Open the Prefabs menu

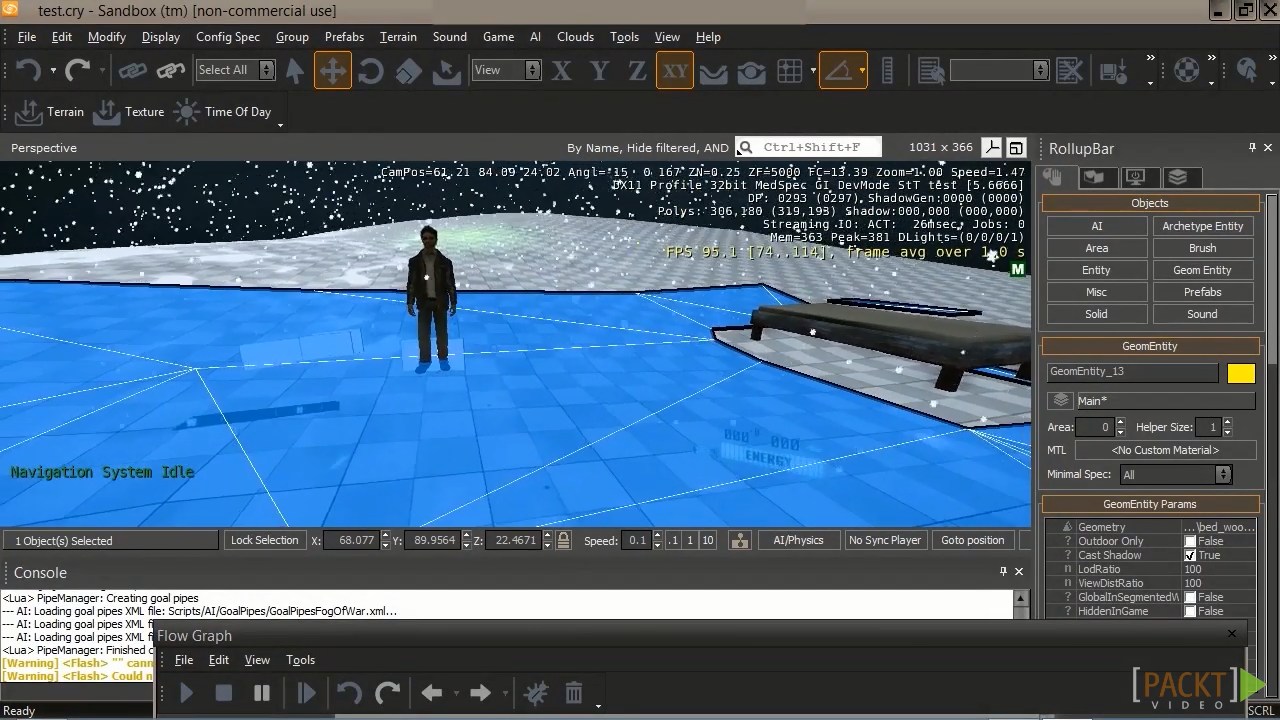[344, 37]
